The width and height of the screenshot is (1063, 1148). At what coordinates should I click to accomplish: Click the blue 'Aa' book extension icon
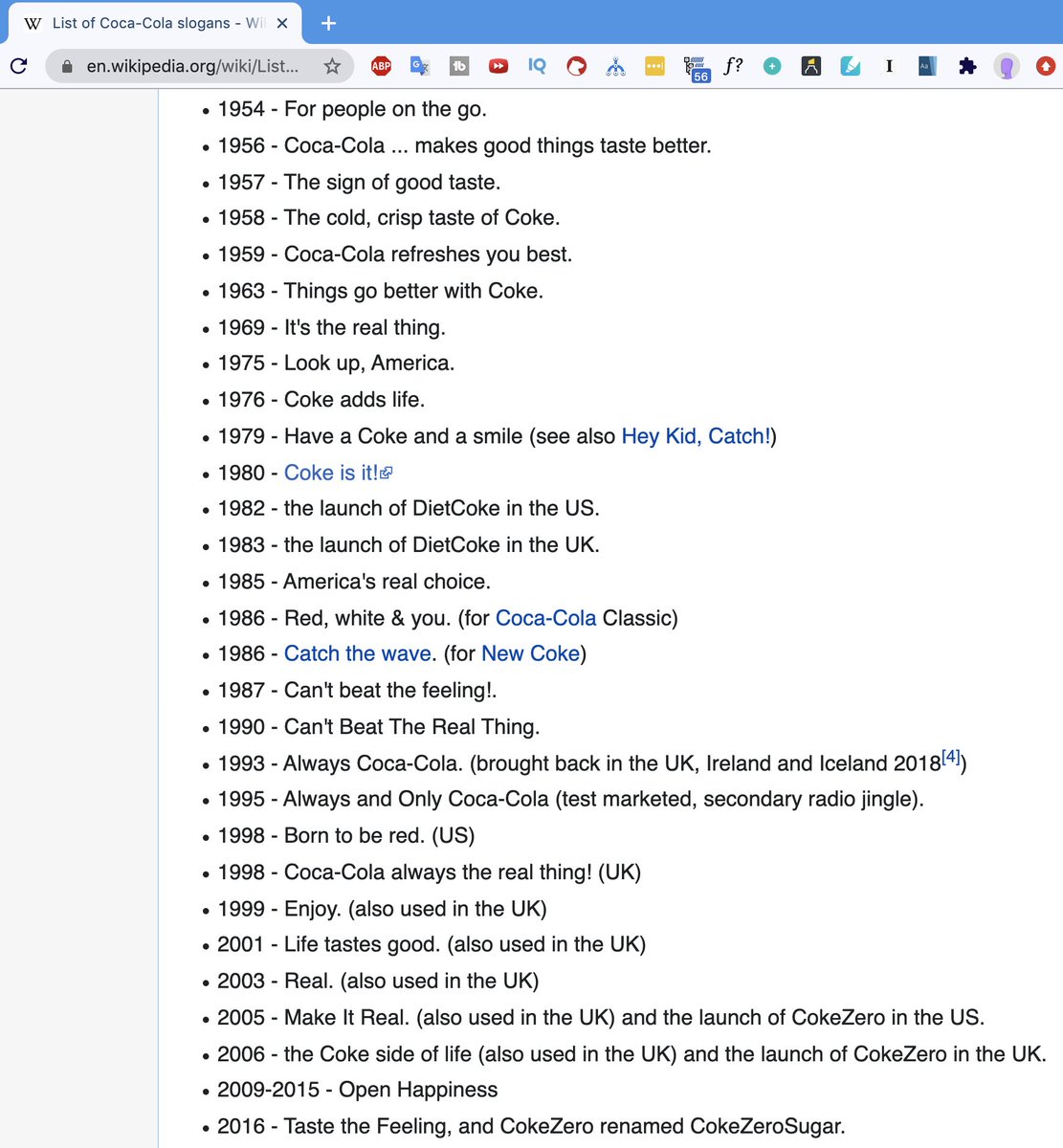[x=927, y=66]
